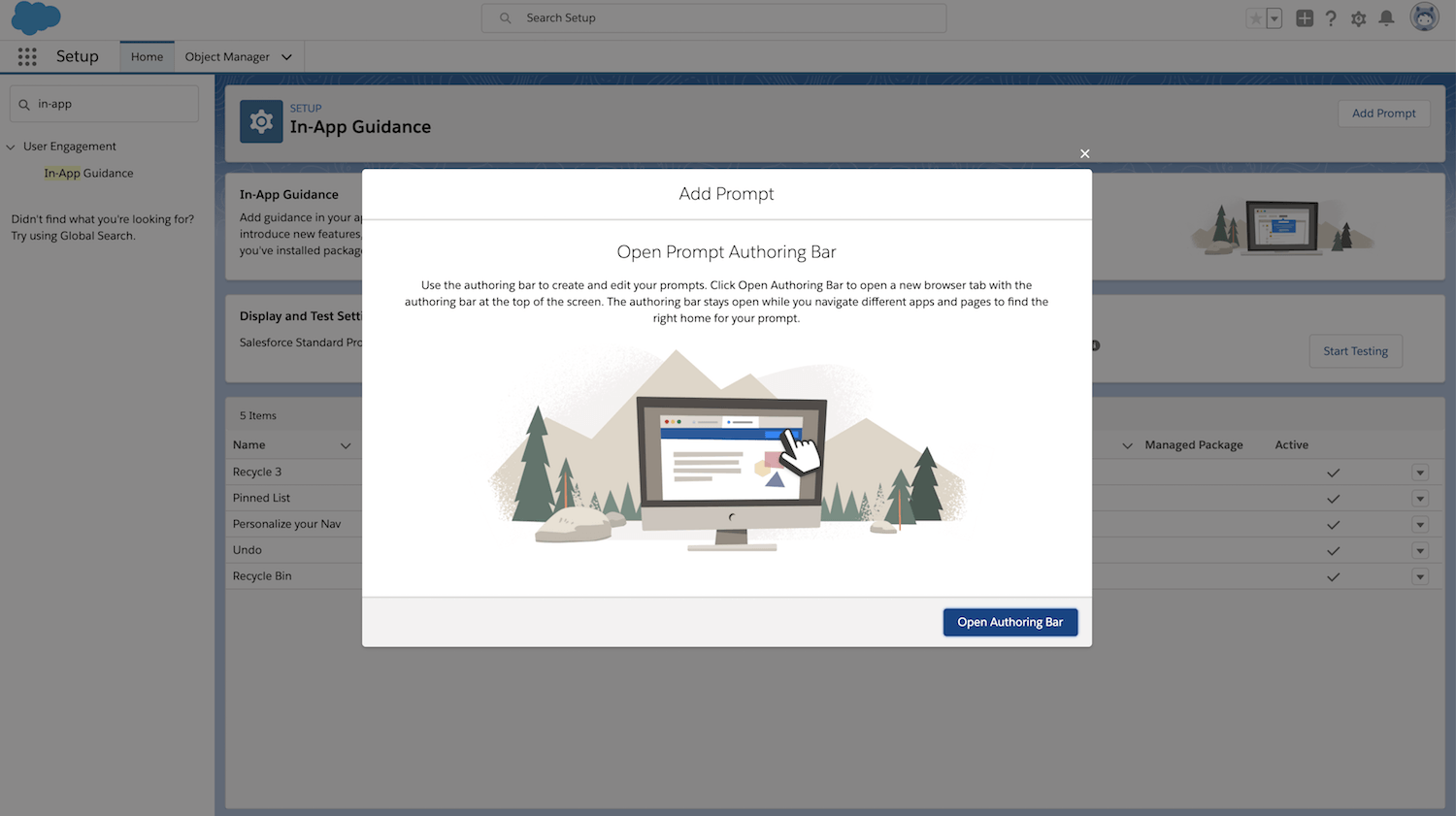Open the global actions plus icon
Screen dimensions: 1456x816
pyautogui.click(x=1305, y=18)
